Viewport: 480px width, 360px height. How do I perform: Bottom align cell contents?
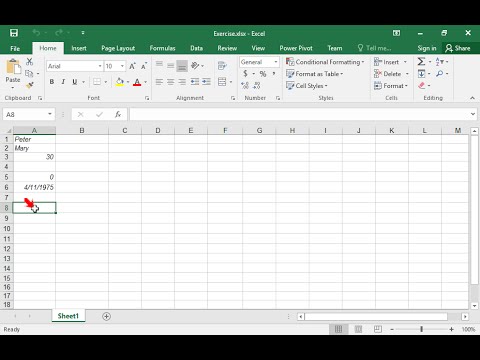tap(182, 66)
